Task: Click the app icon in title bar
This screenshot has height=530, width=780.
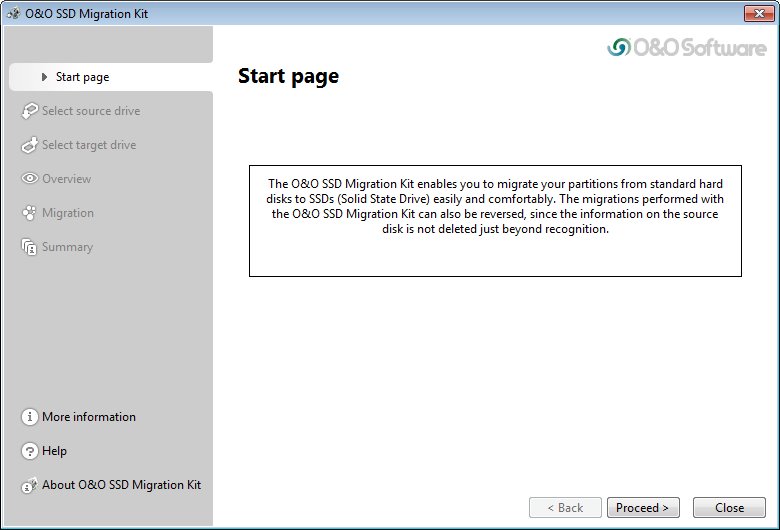Action: 13,13
